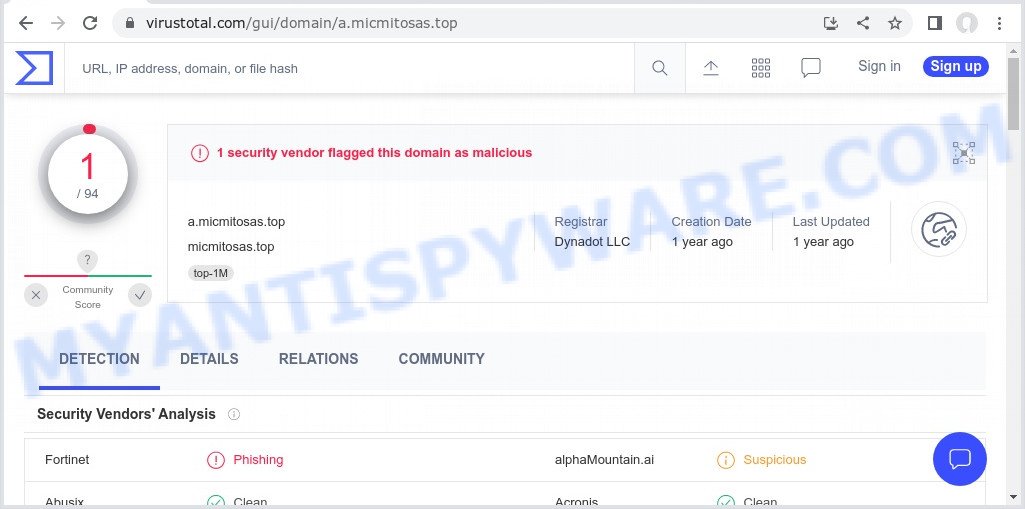The width and height of the screenshot is (1025, 509).
Task: Click Dynadot LLC registrar value
Action: coord(592,242)
